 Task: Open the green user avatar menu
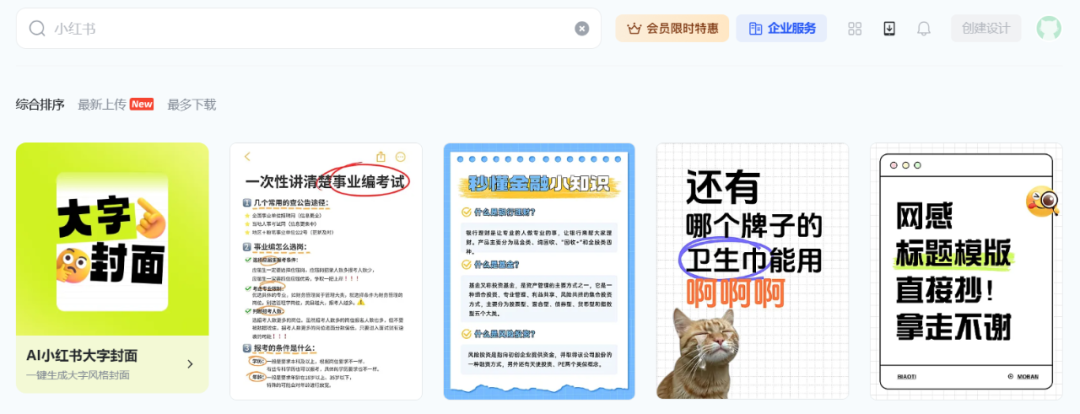click(x=1049, y=29)
